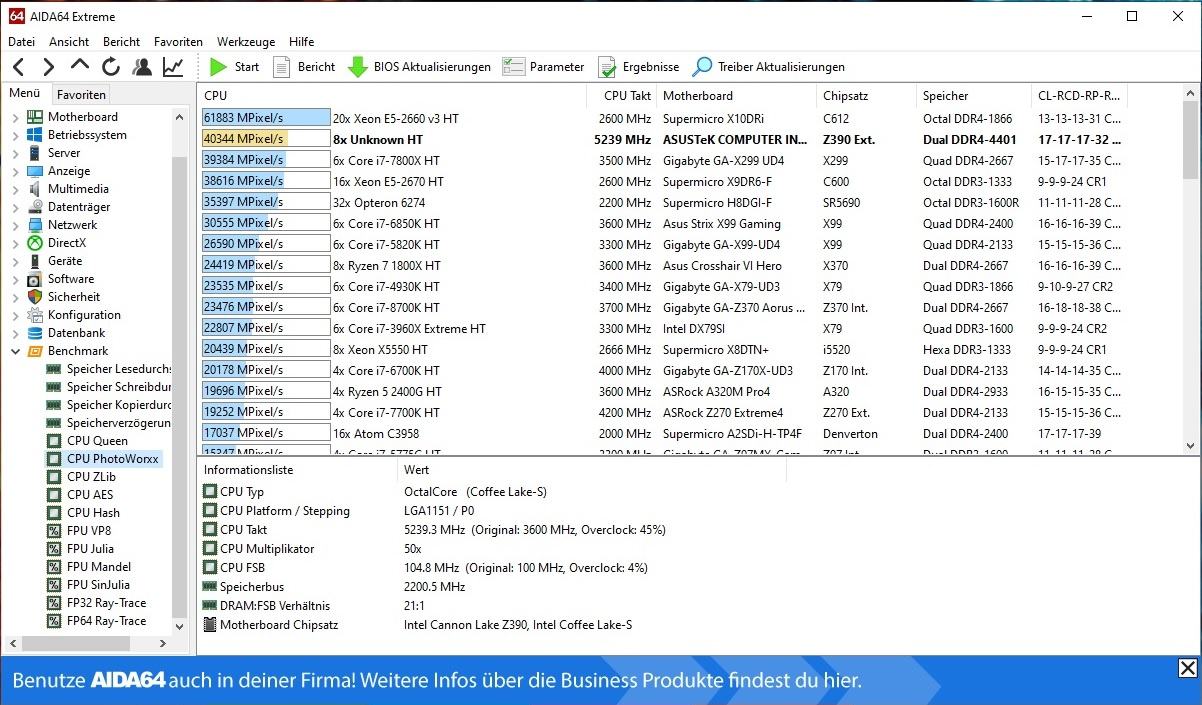Click the results list vertical scrollbar

pos(1190,270)
